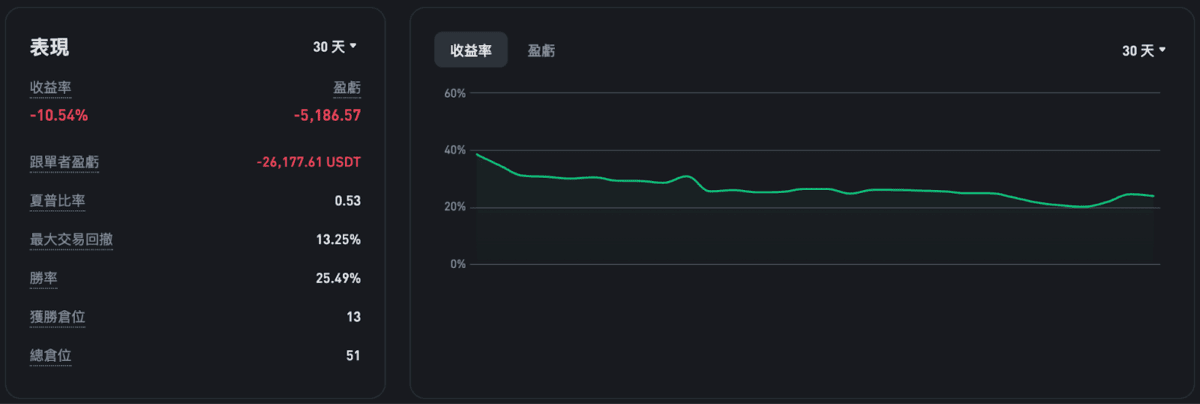Expand the chart panel's 30天 period selector
Image resolution: width=1200 pixels, height=404 pixels.
(x=1144, y=51)
